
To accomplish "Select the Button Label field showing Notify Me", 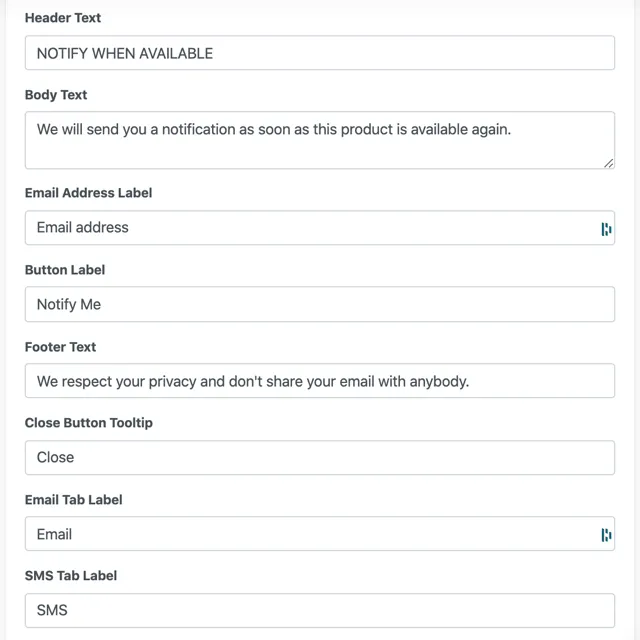I will click(320, 304).
